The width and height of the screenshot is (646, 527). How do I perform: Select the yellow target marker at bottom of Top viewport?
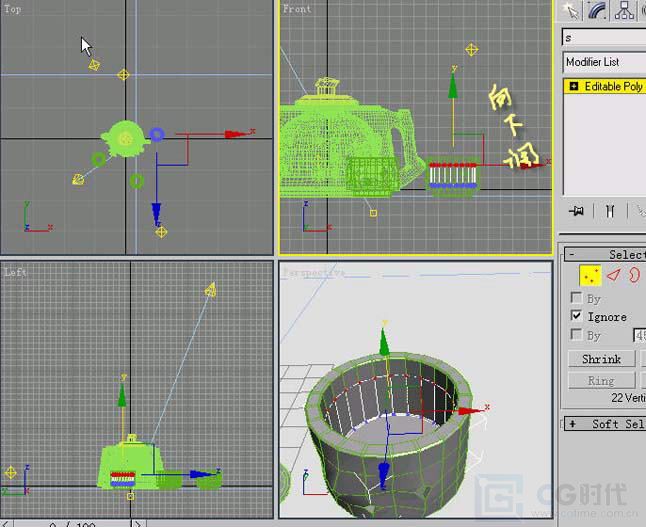click(x=161, y=232)
